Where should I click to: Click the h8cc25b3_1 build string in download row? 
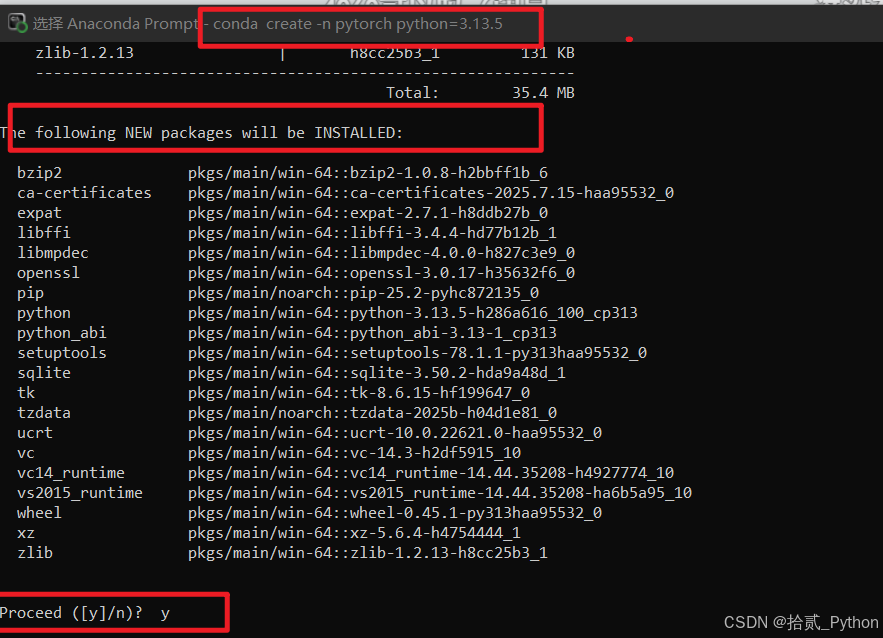(x=395, y=53)
